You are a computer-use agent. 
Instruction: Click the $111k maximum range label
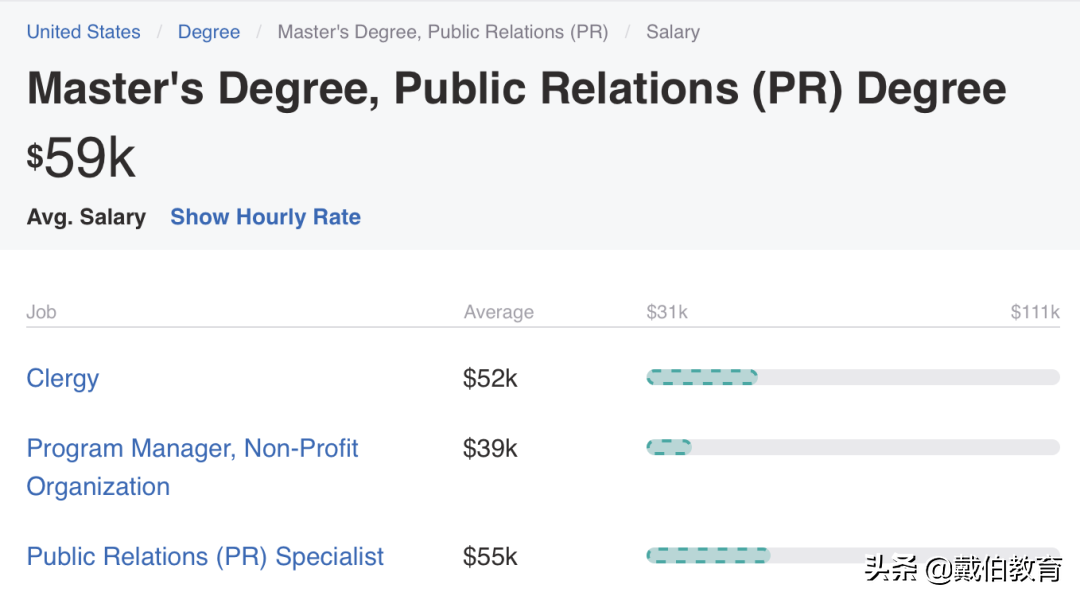click(1034, 312)
